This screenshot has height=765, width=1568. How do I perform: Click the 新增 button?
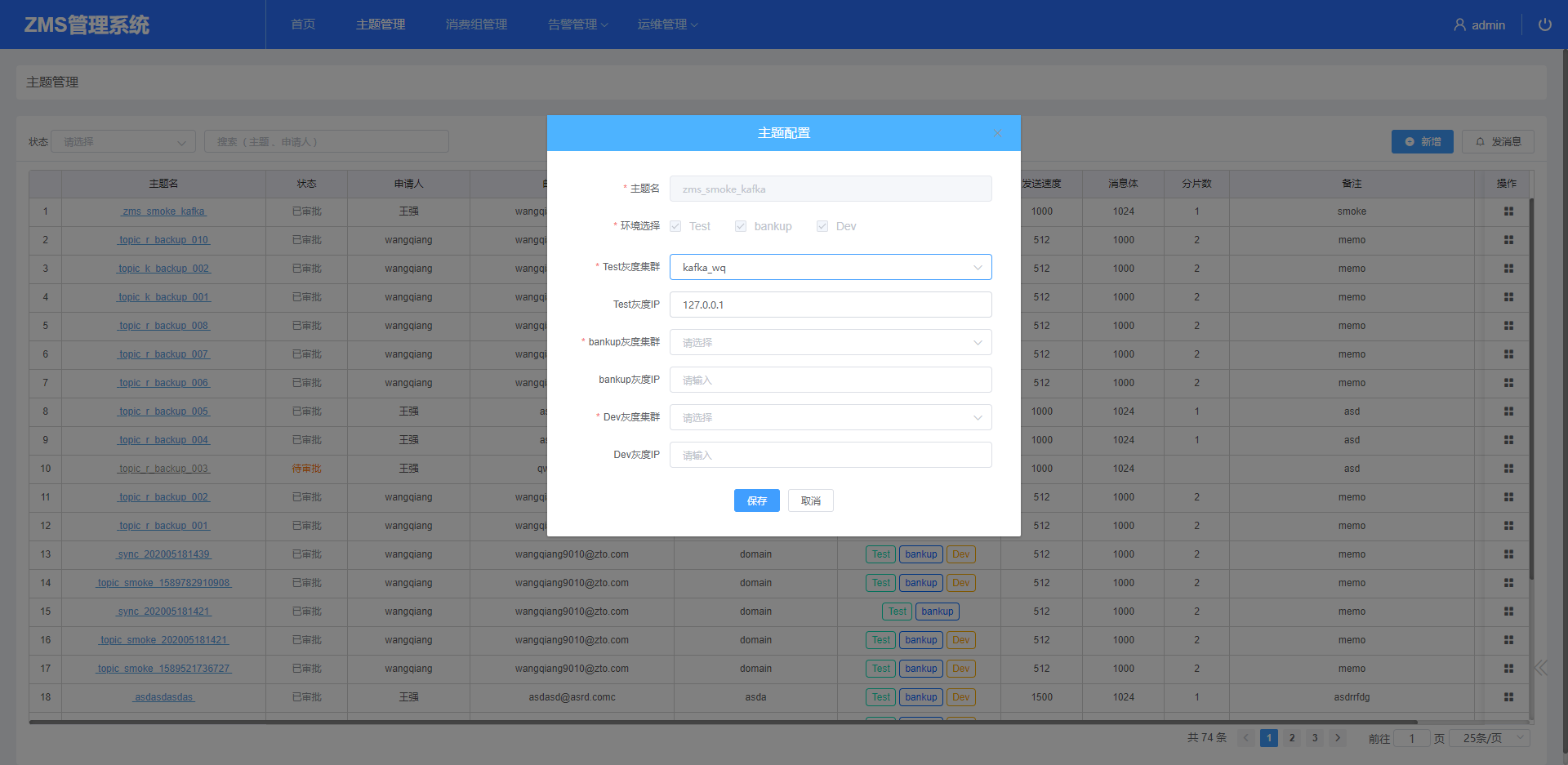(x=1423, y=141)
